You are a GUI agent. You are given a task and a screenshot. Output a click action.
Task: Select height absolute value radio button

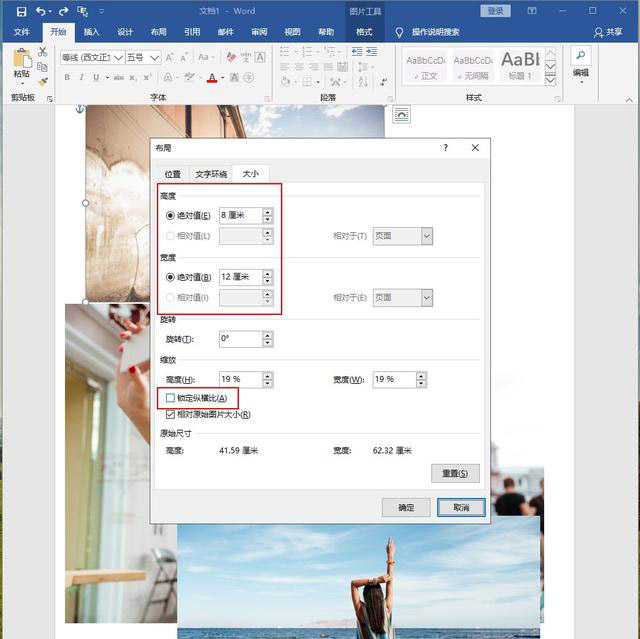pyautogui.click(x=170, y=215)
